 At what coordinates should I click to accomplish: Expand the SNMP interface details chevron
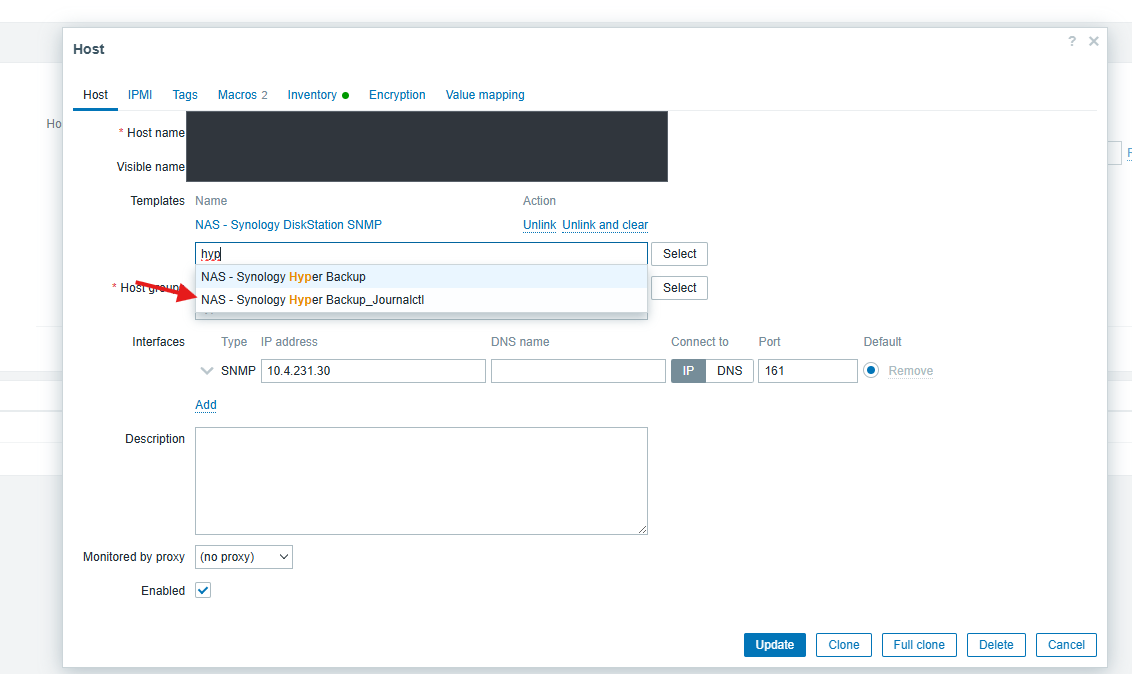(206, 370)
